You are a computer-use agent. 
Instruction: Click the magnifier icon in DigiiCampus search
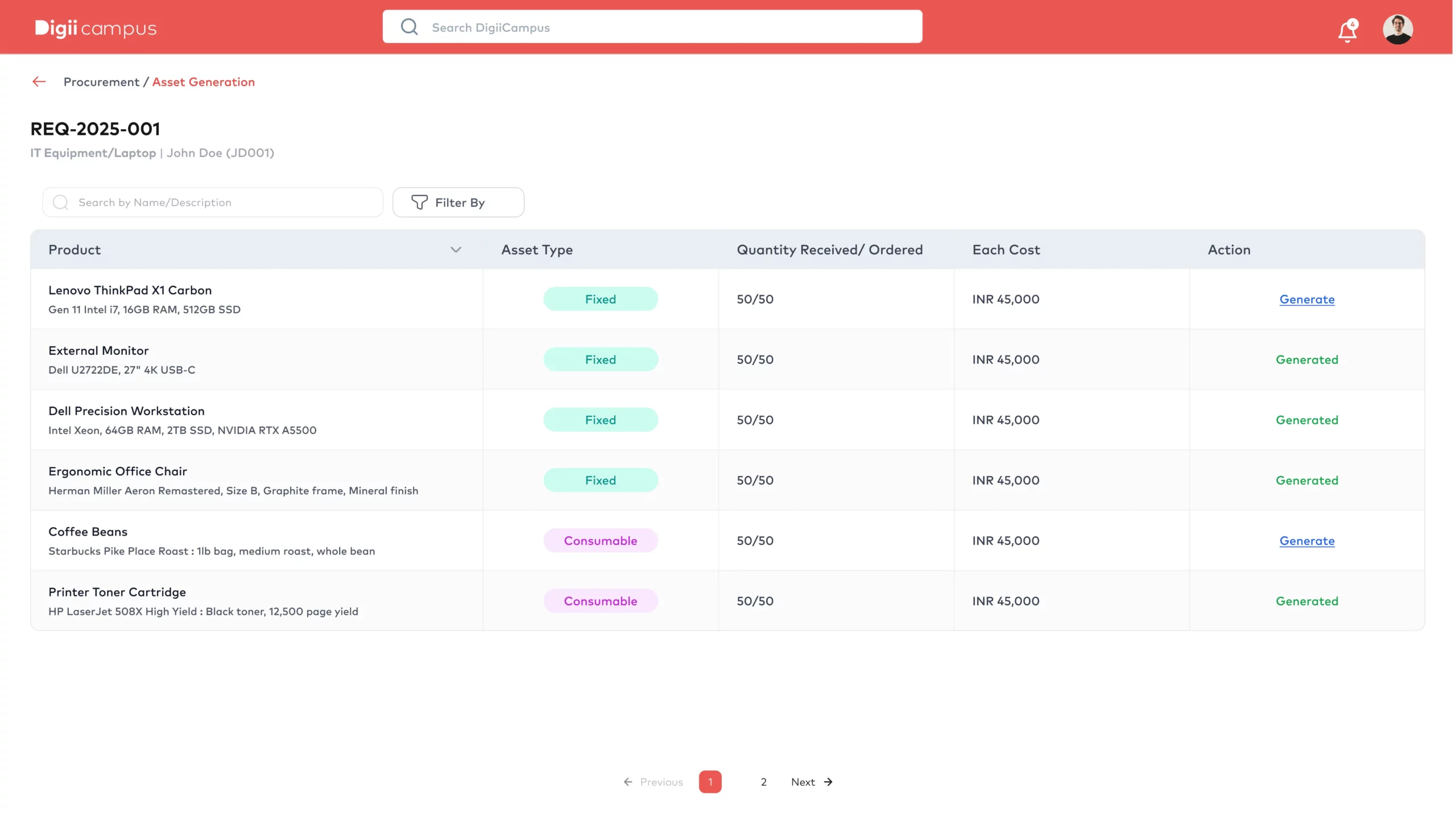tap(410, 27)
